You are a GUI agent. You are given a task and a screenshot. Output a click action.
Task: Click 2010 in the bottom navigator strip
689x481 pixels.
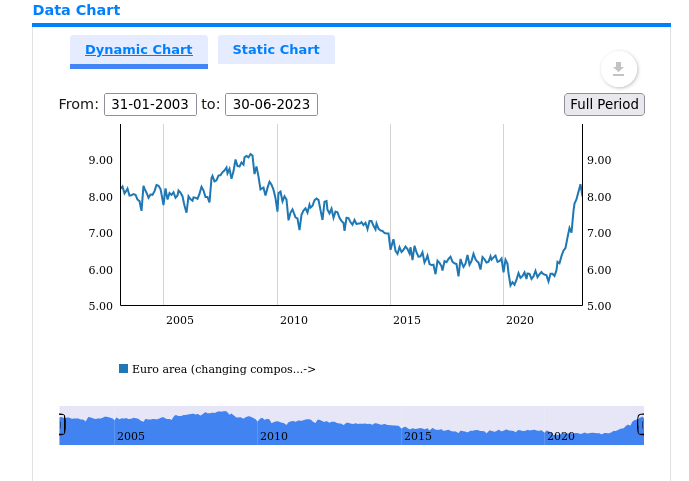(274, 436)
